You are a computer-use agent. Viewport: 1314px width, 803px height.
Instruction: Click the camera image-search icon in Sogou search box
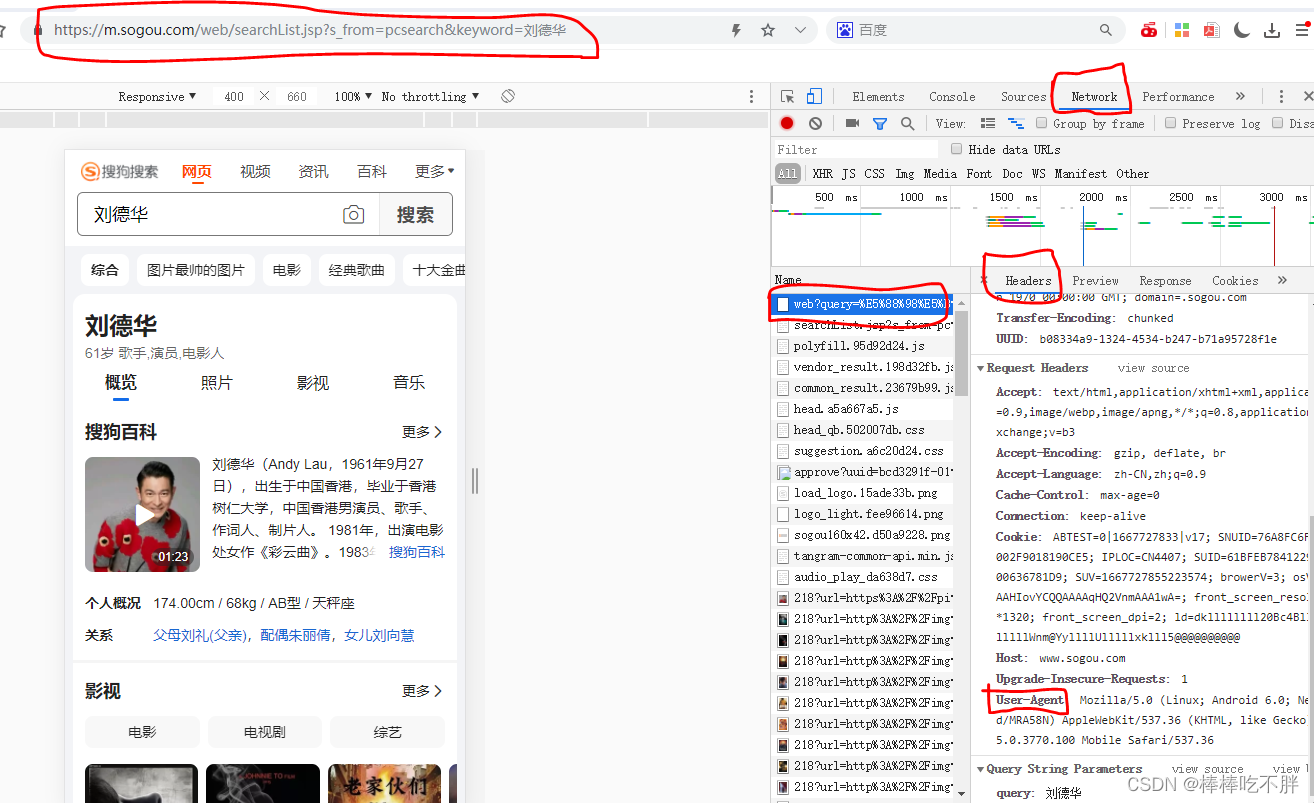coord(353,215)
